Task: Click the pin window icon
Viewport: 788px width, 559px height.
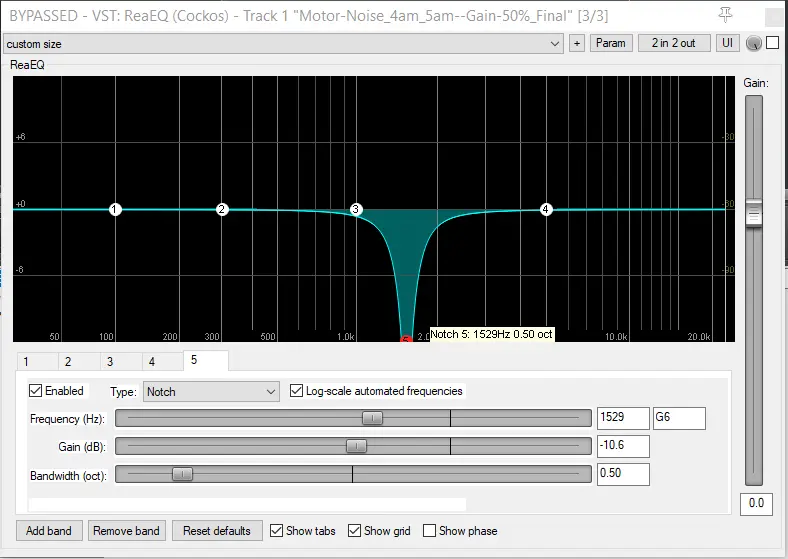Action: pos(725,15)
